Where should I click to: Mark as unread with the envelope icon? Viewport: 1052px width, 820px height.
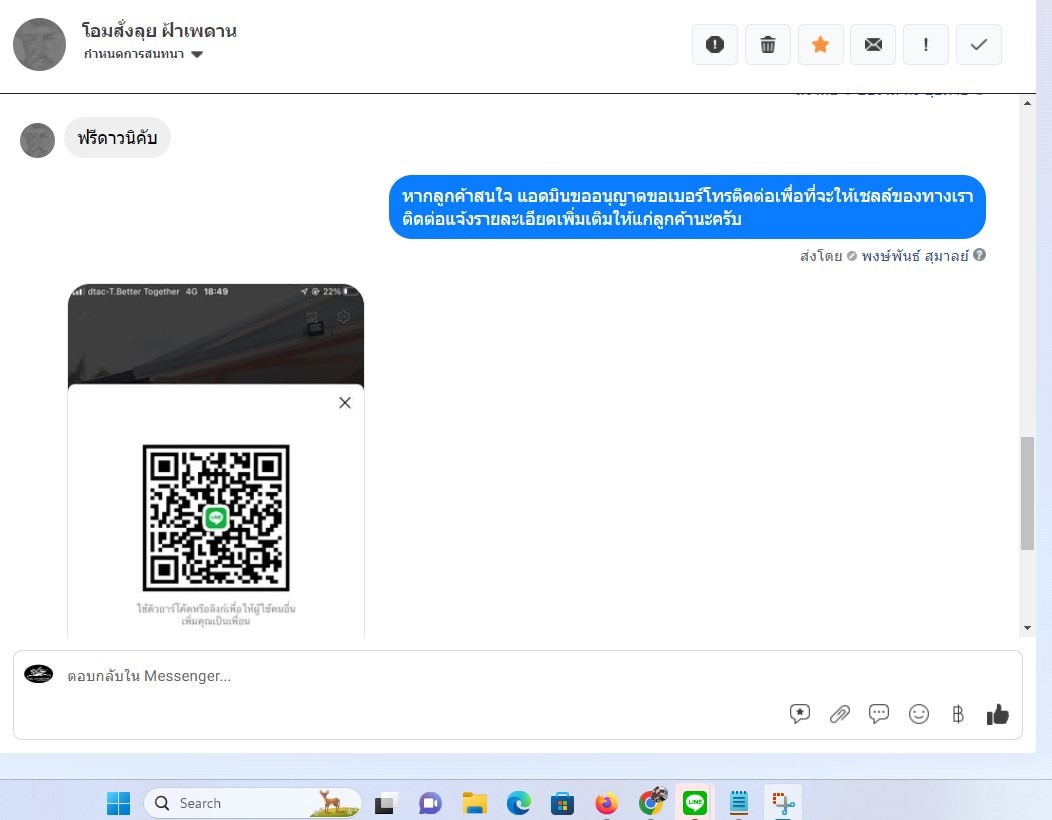click(x=873, y=44)
